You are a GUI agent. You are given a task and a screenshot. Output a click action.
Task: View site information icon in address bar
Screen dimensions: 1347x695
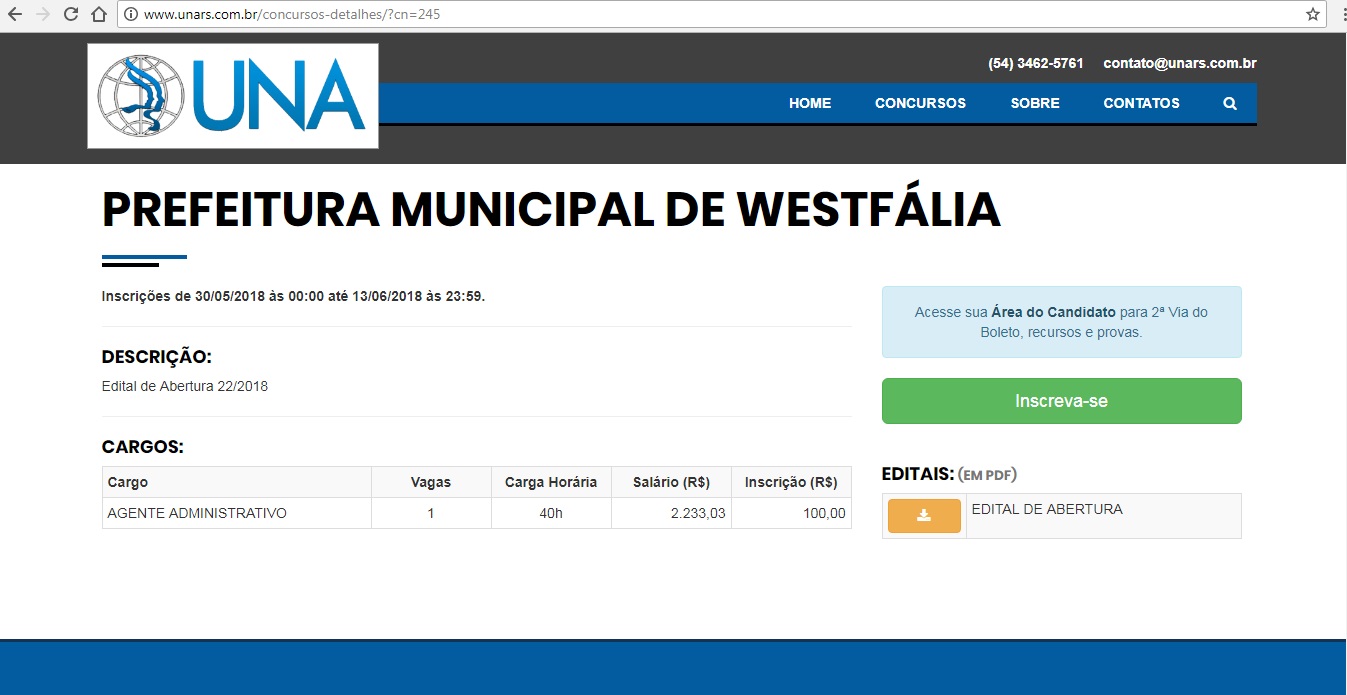(x=130, y=15)
